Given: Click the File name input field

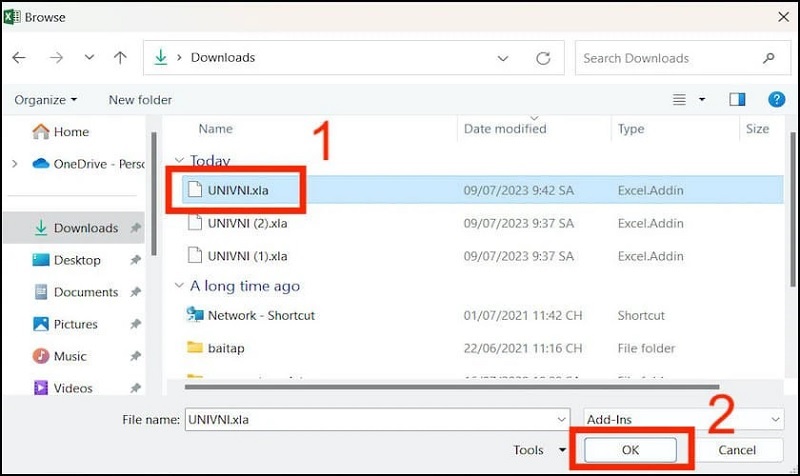Looking at the screenshot, I should [370, 420].
